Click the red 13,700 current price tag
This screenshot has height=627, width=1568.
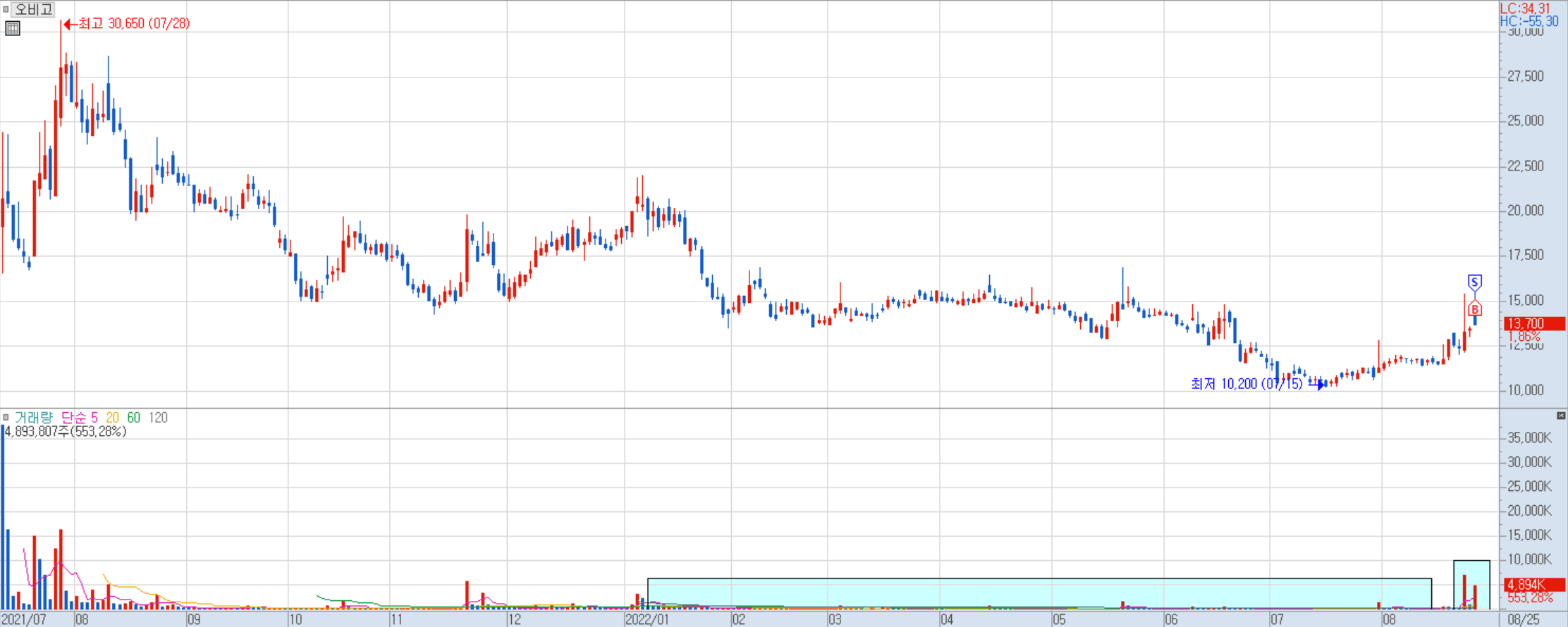tap(1534, 323)
